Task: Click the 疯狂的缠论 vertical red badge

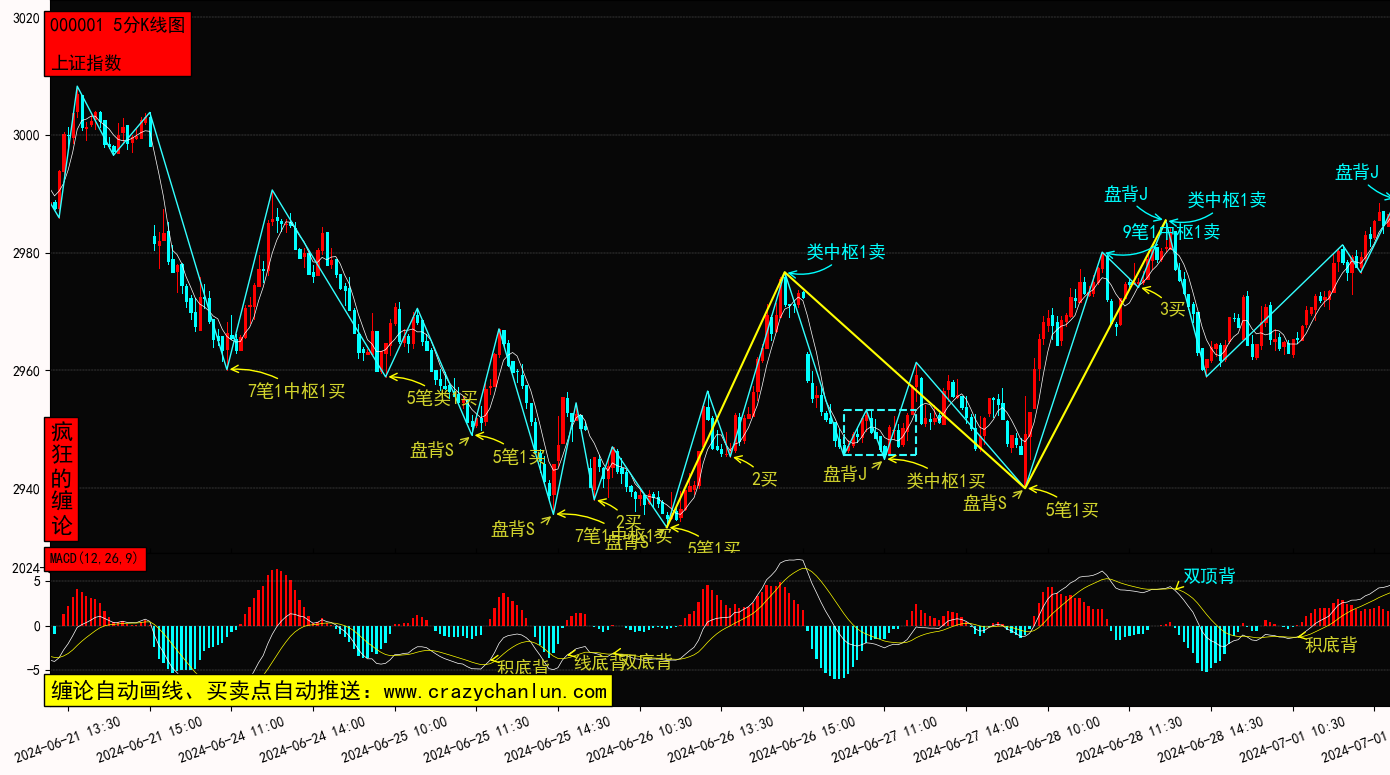Action: click(62, 479)
